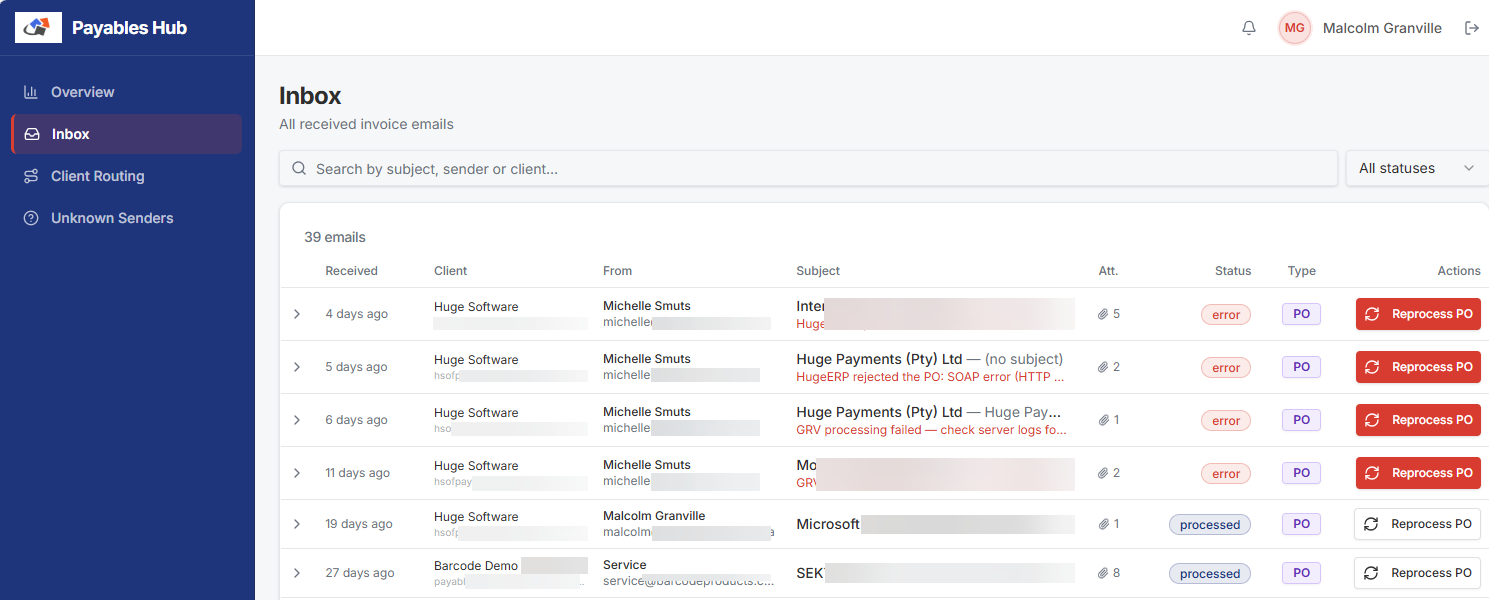This screenshot has height=600, width=1489.
Task: Click the logout icon beside Malcolm Granville
Action: pos(1471,28)
